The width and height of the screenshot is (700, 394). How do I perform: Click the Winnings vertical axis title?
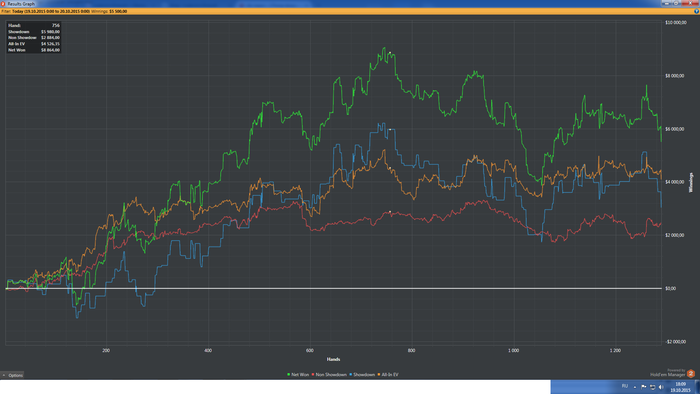click(x=691, y=182)
